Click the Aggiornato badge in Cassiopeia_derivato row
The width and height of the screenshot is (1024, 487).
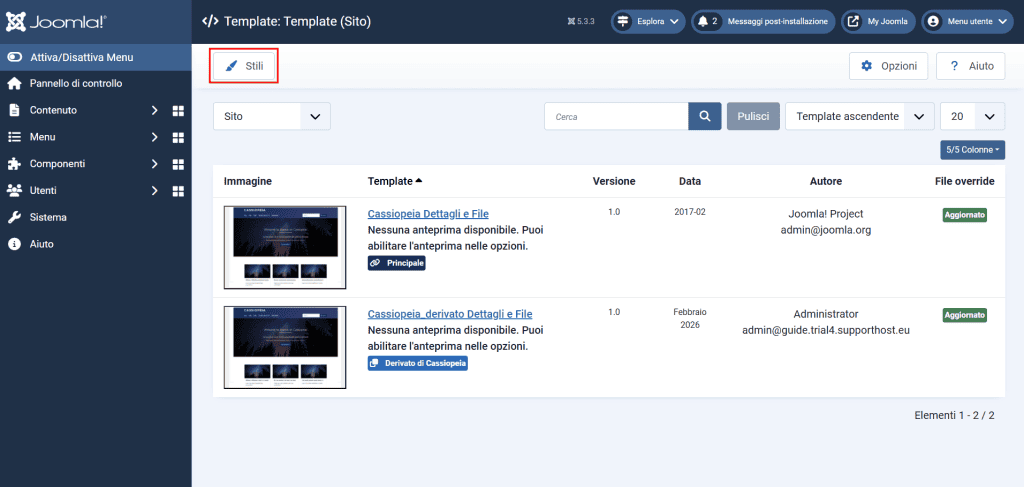[965, 315]
